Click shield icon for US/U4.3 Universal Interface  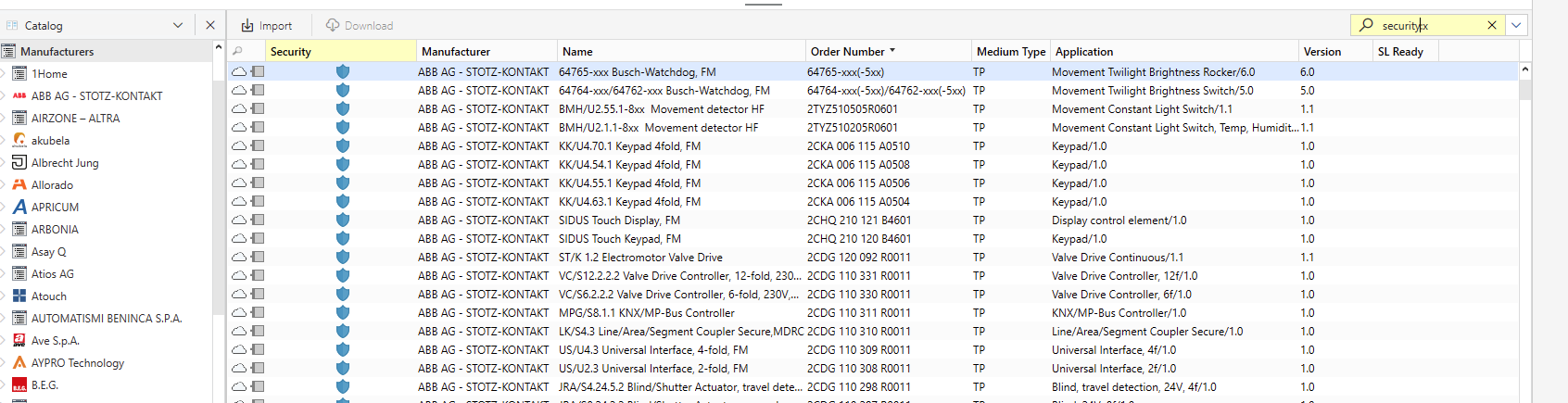342,349
